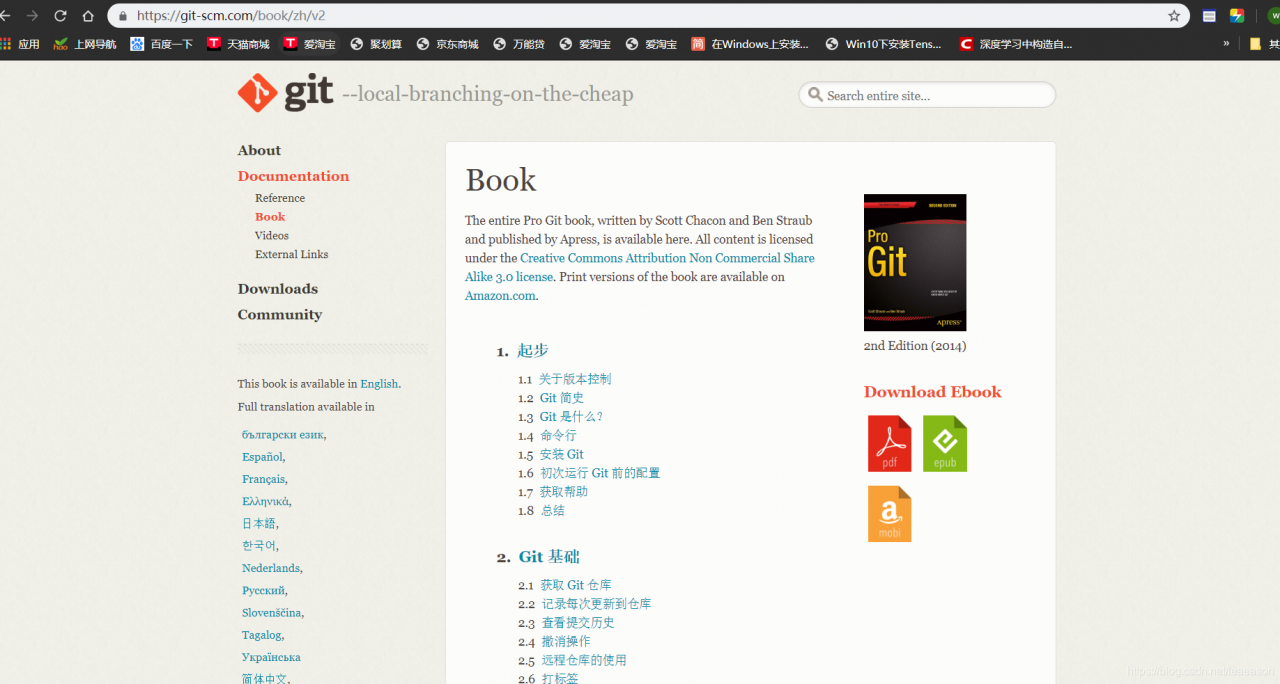
Task: Open 深度学习中构造 bookmark
Action: (x=1015, y=44)
